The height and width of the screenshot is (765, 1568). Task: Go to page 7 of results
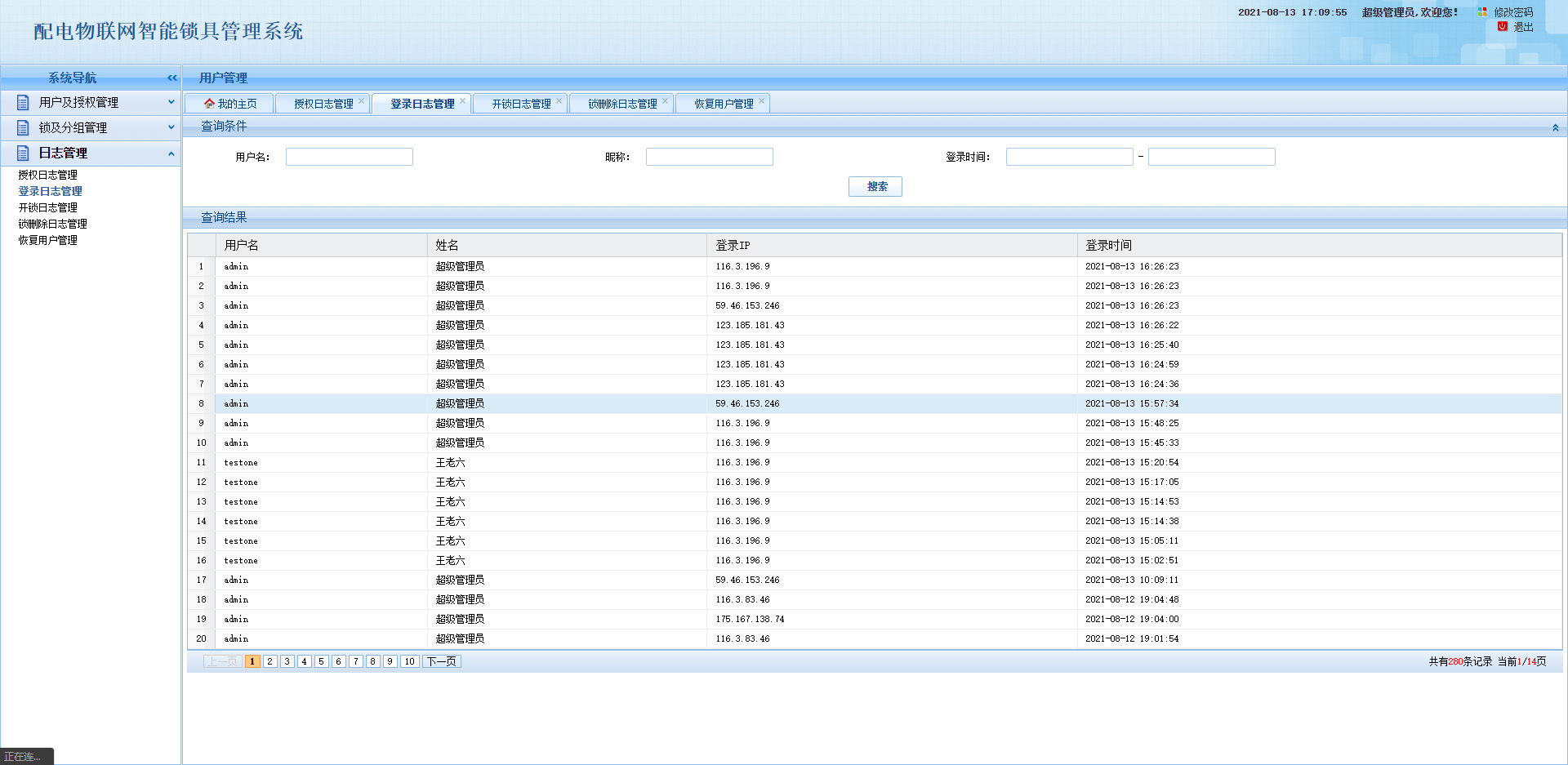click(x=356, y=661)
